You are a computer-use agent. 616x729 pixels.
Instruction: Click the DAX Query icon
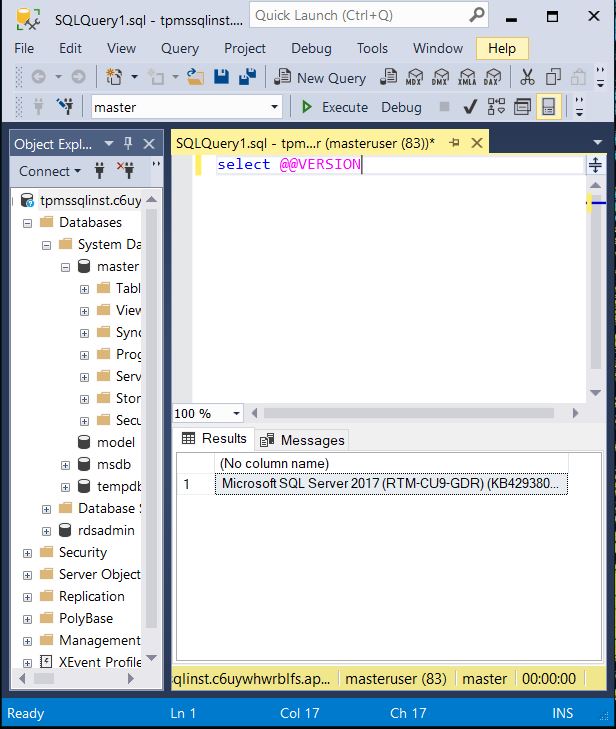[492, 77]
